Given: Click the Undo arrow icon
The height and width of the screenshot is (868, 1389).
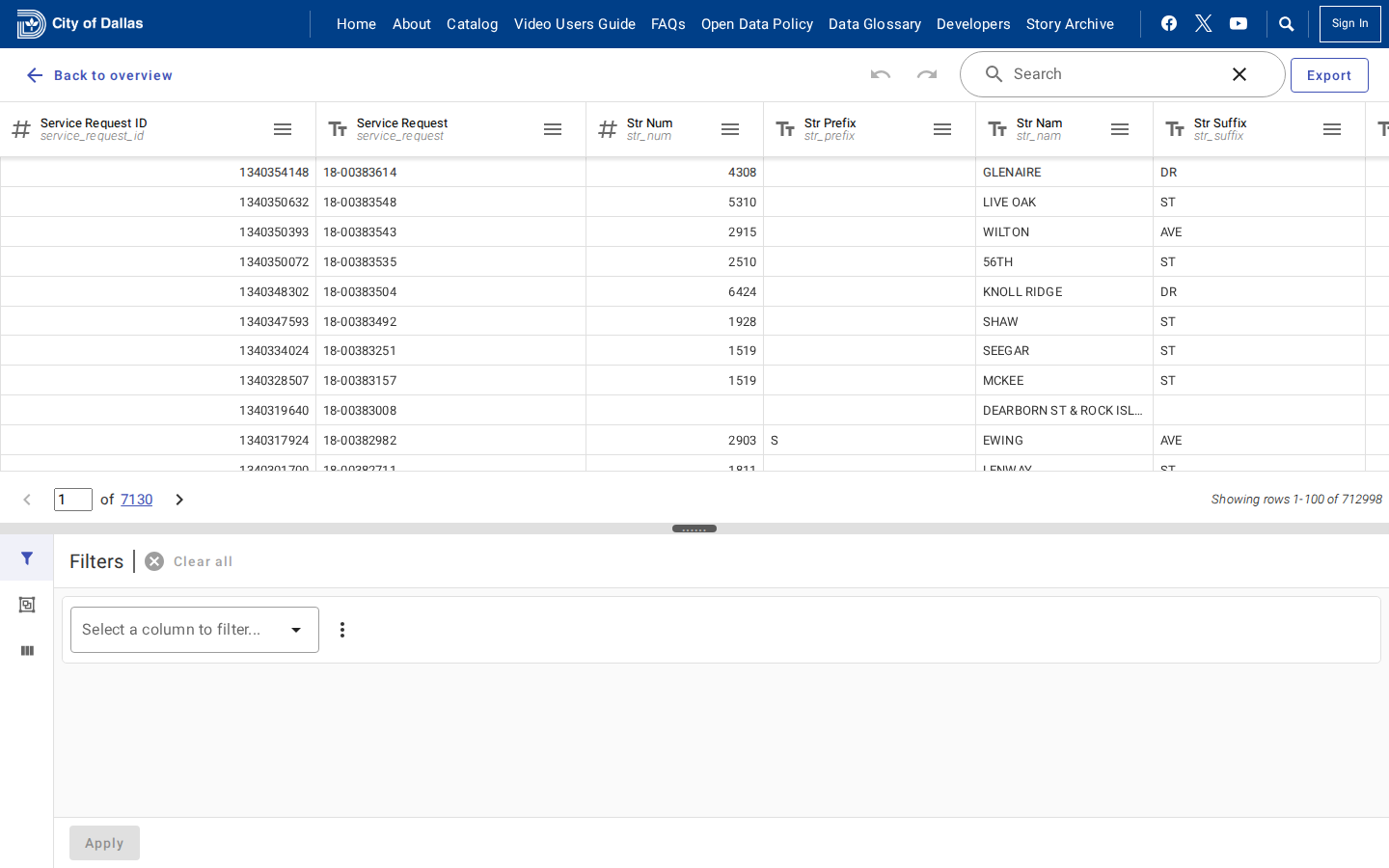Looking at the screenshot, I should pos(881,74).
